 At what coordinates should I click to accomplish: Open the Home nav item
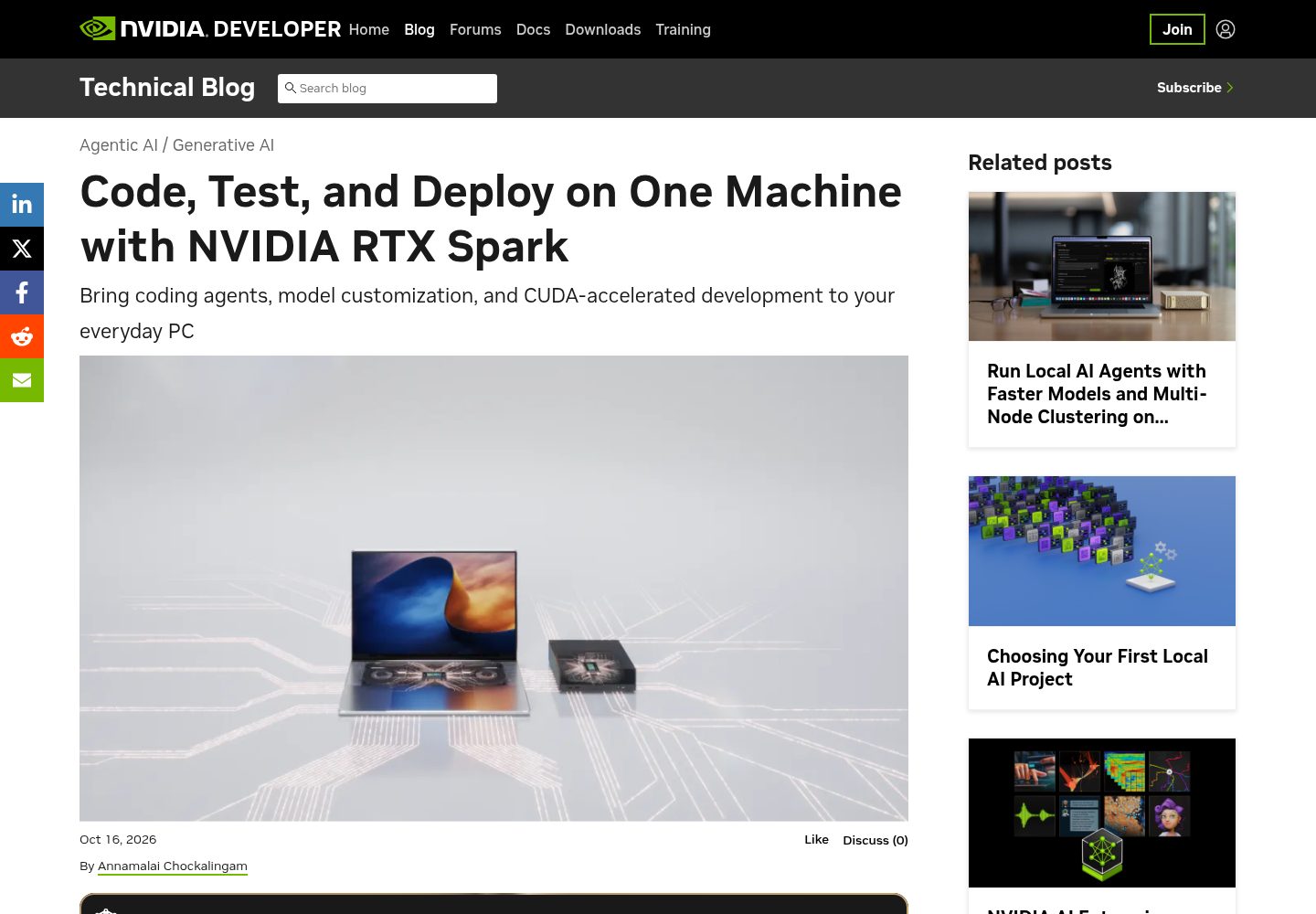(369, 29)
